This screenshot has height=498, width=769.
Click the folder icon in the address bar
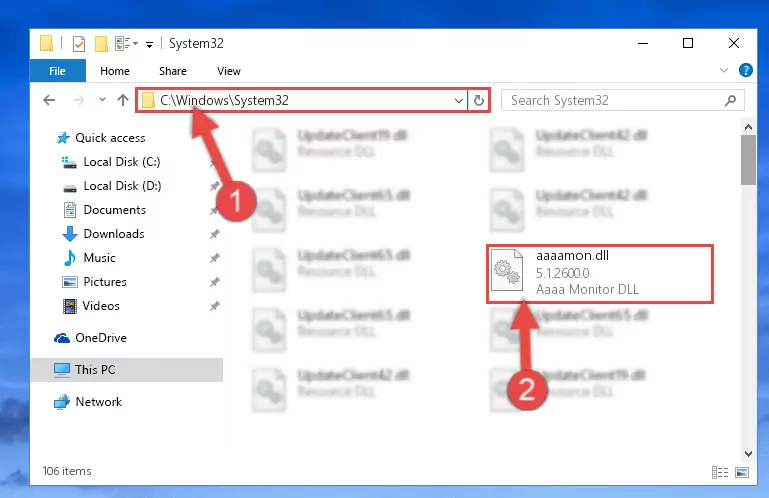pos(148,101)
